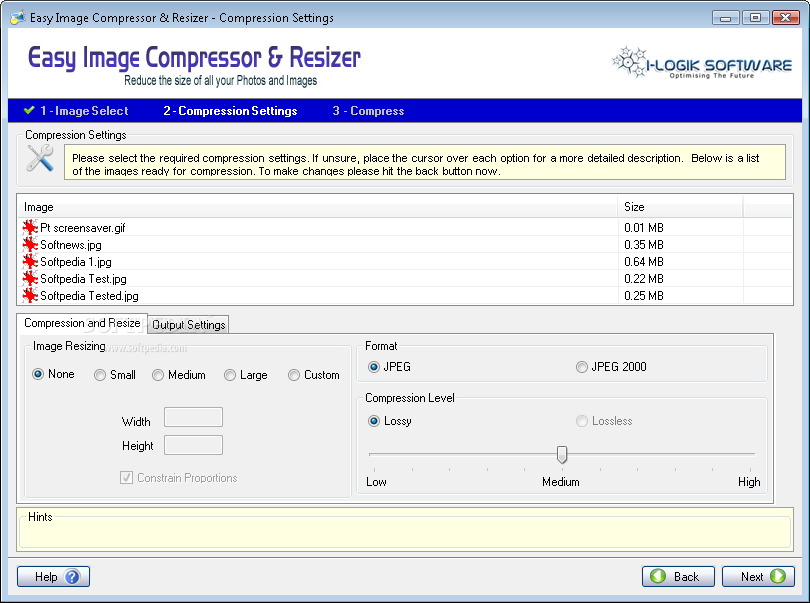Go to step 2 - Compression Settings
This screenshot has width=810, height=603.
pos(230,111)
